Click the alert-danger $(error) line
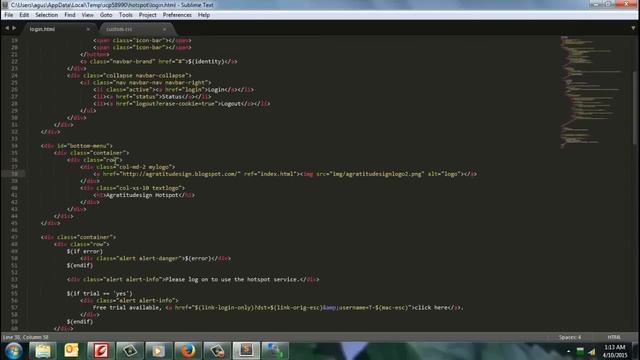640x360 pixels. tap(156, 258)
